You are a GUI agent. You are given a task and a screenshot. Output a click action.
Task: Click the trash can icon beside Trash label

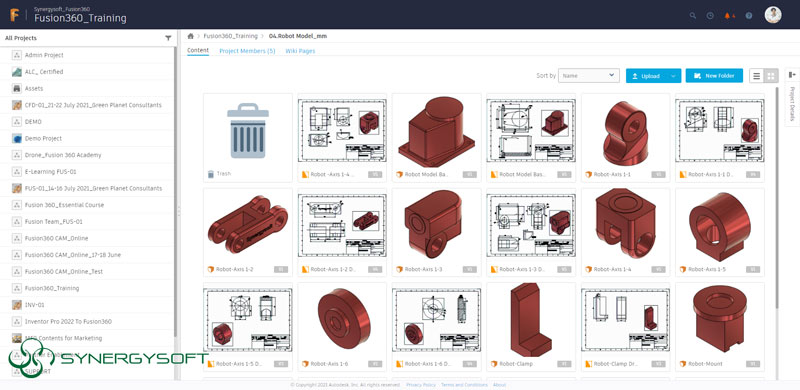(211, 174)
